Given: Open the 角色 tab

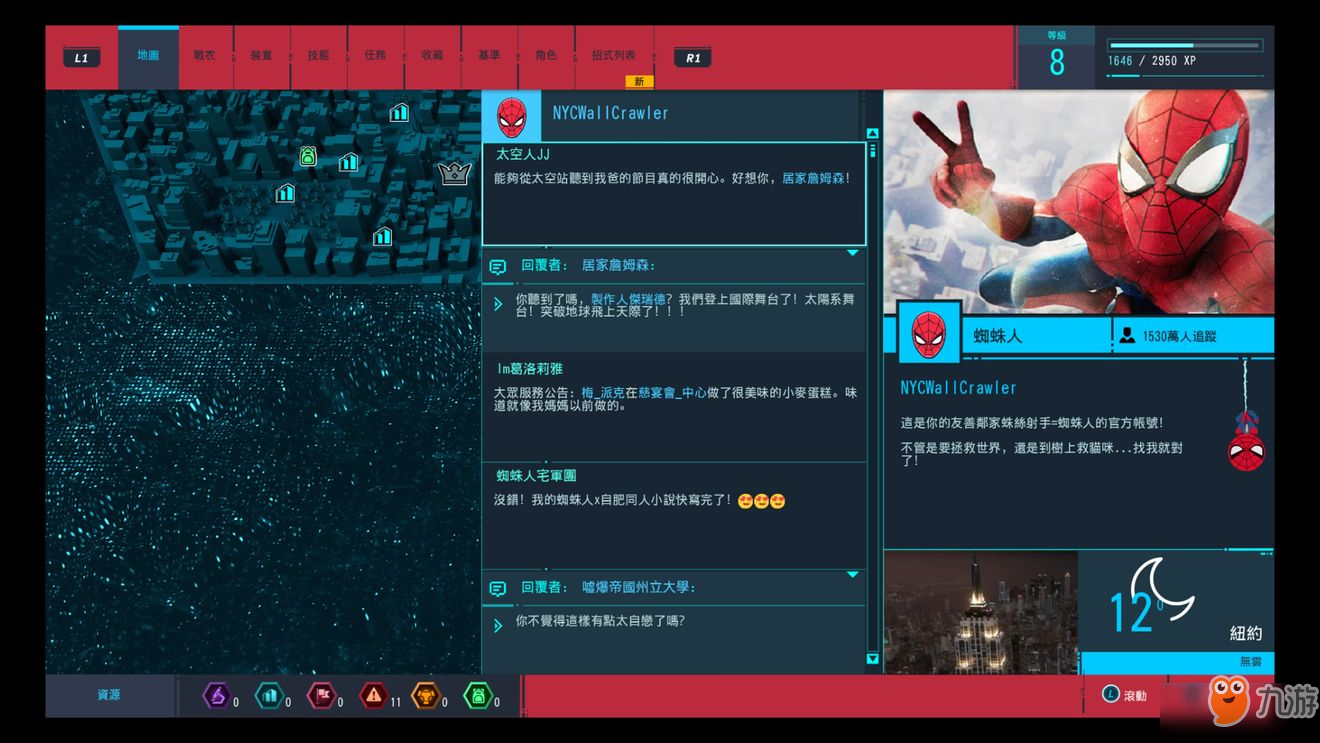Looking at the screenshot, I should 546,56.
